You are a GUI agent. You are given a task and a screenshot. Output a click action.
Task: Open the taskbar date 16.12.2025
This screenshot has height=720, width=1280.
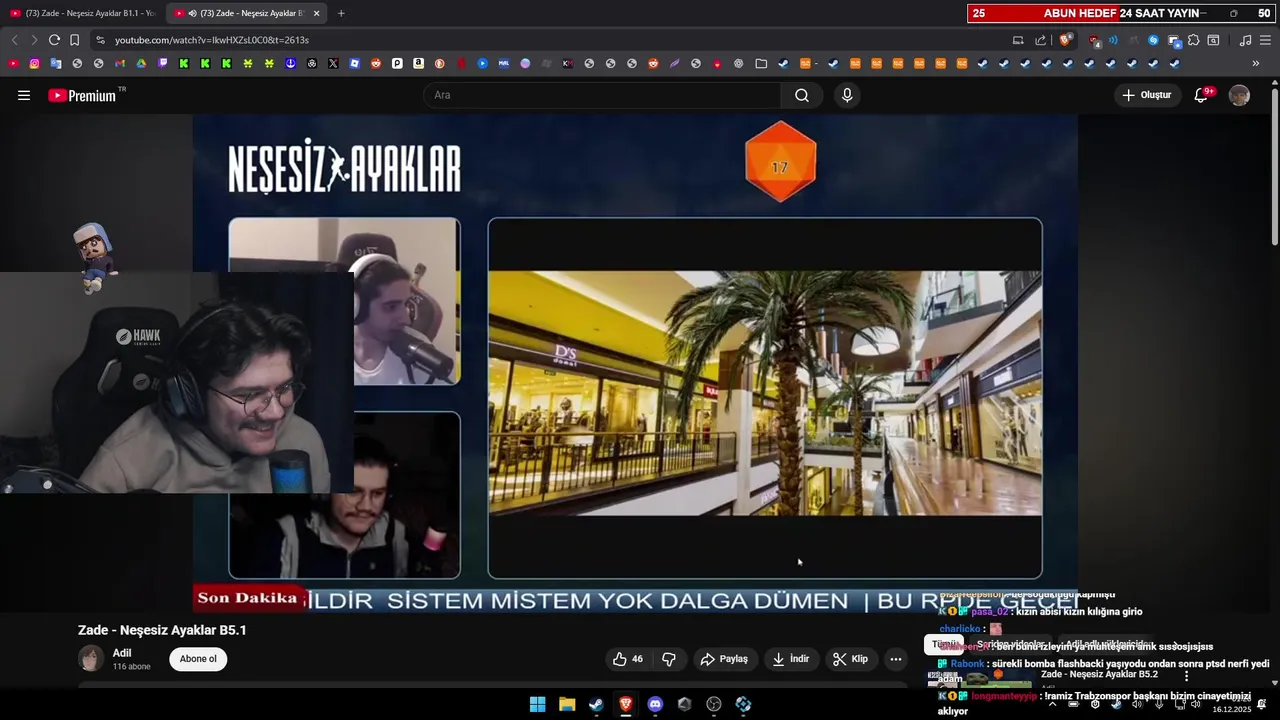1231,709
